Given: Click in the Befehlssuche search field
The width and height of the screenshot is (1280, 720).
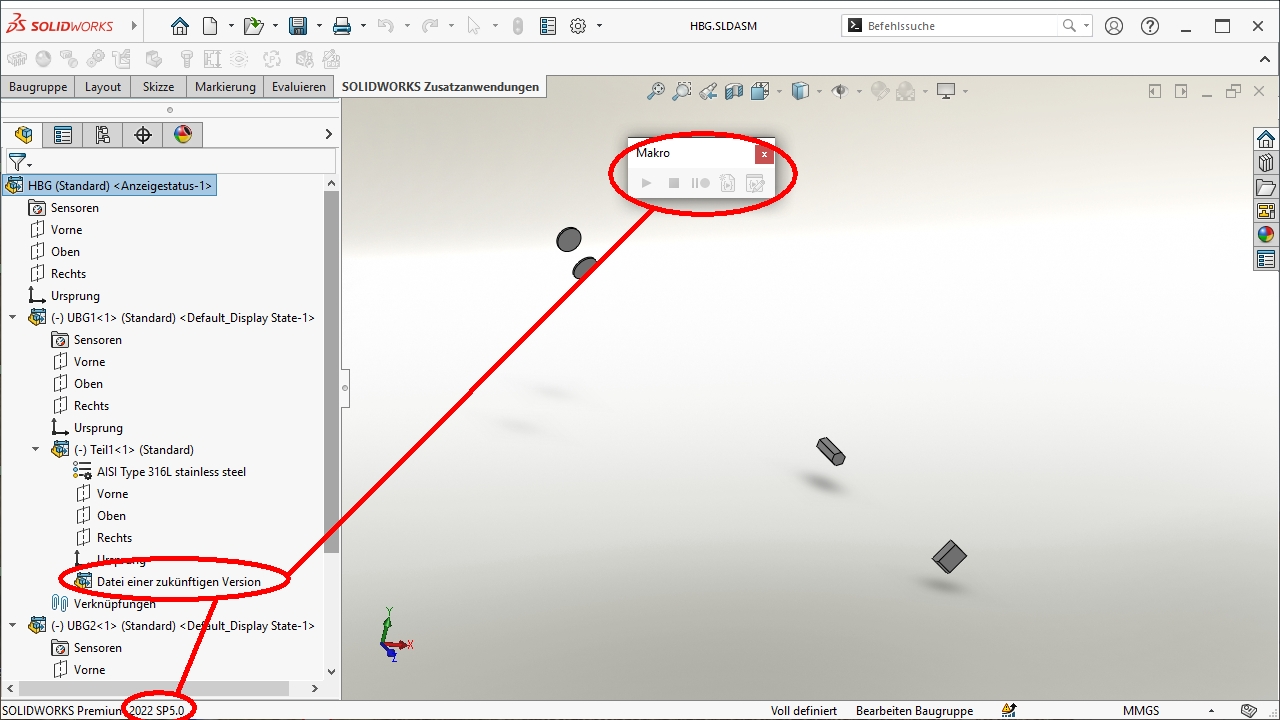Looking at the screenshot, I should (x=961, y=26).
